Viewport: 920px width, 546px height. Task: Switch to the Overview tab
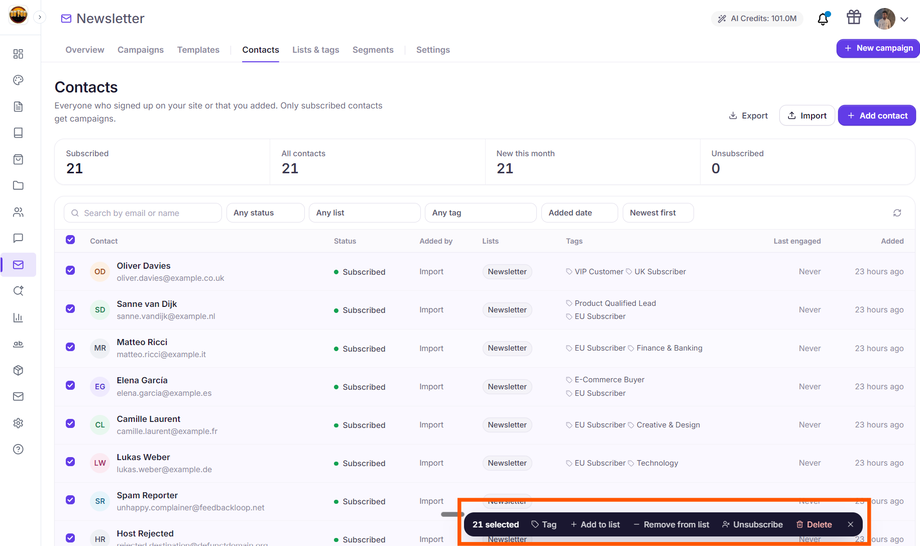coord(84,50)
